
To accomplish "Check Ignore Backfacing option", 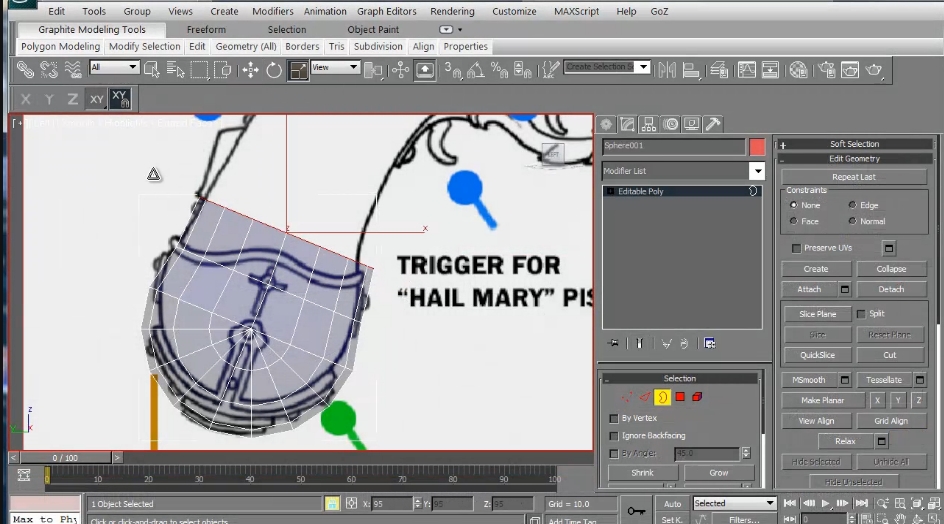I will coord(614,435).
